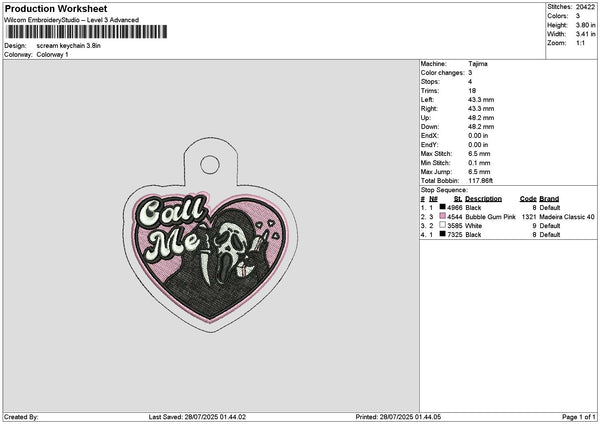Viewport: 600px width, 424px height.
Task: Click the heart keychain embroidery design preview
Action: coord(210,234)
